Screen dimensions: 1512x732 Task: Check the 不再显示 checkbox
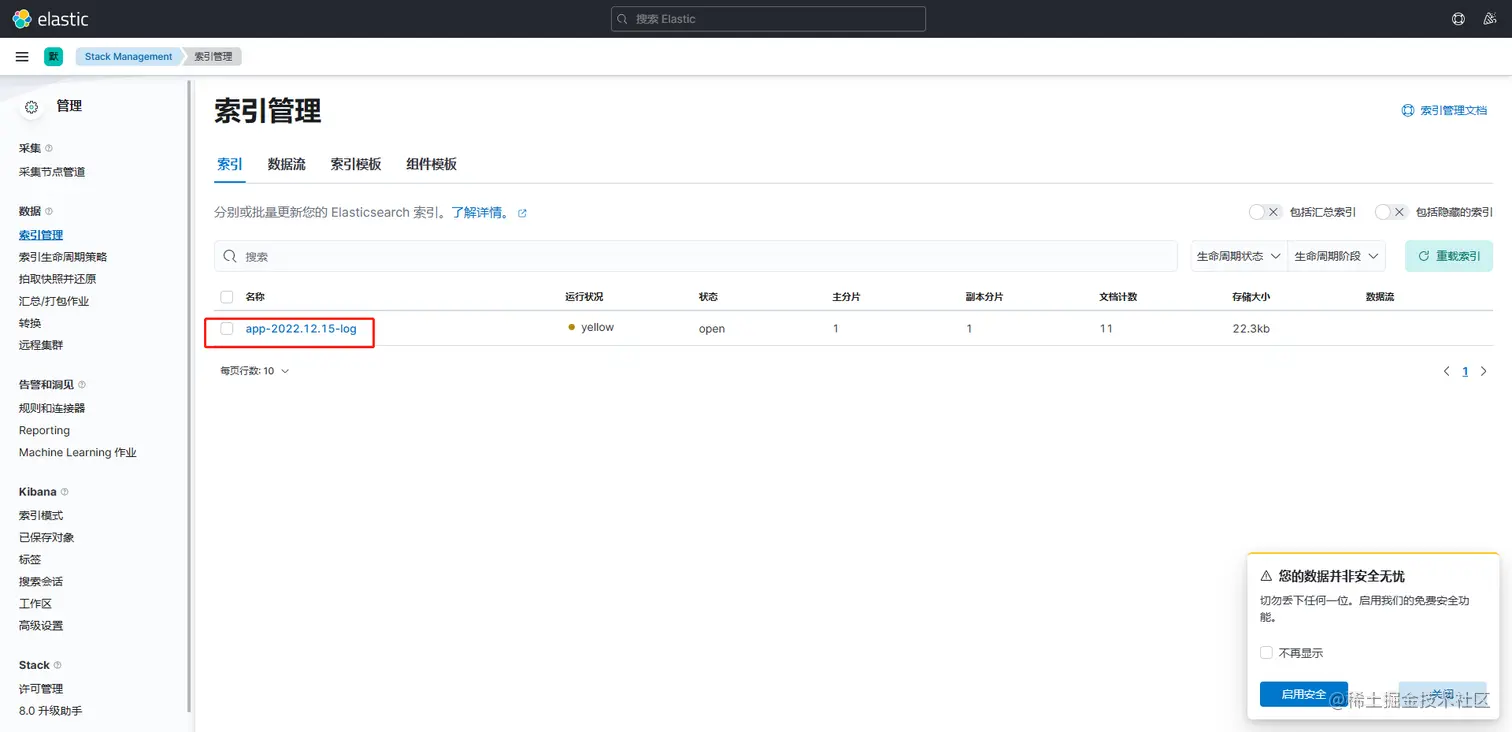click(x=1266, y=653)
